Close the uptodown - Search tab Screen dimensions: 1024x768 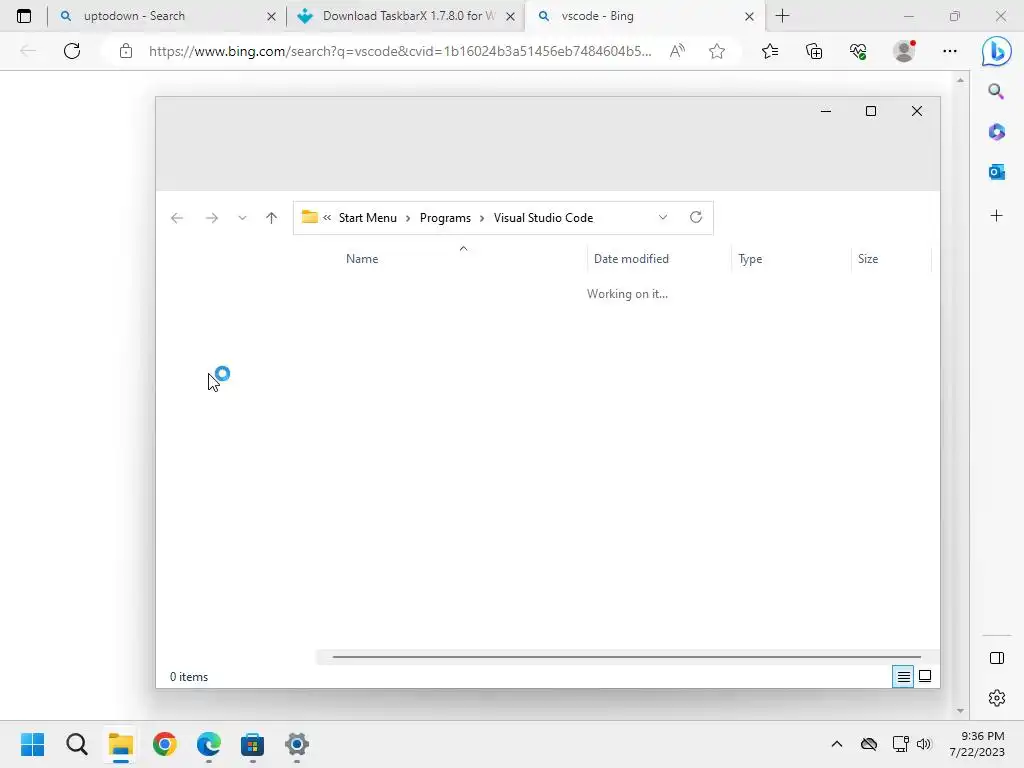tap(271, 16)
